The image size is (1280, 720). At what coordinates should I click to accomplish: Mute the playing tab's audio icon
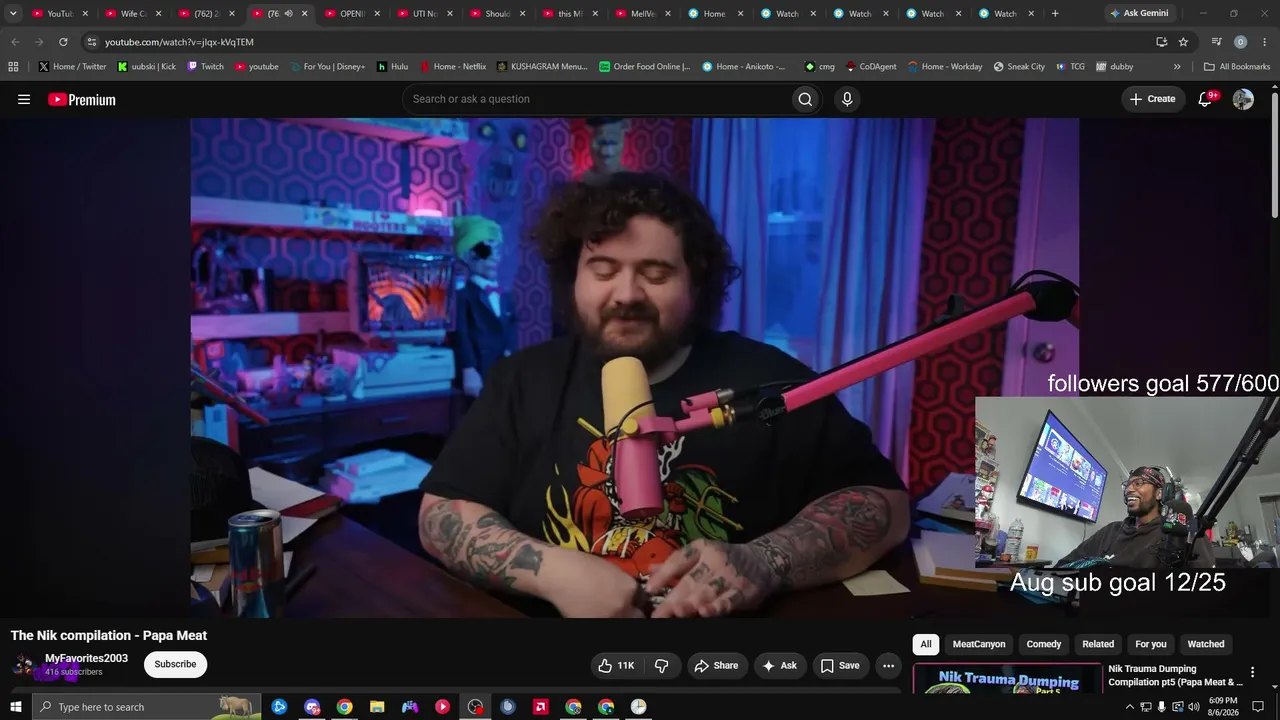[x=288, y=14]
